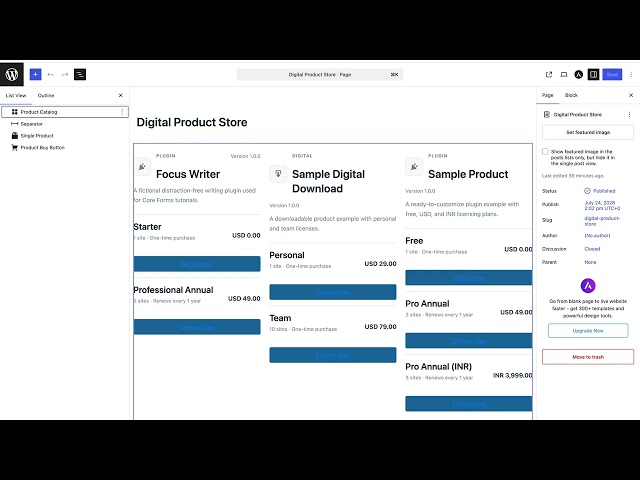Click Move to trash button

[588, 357]
